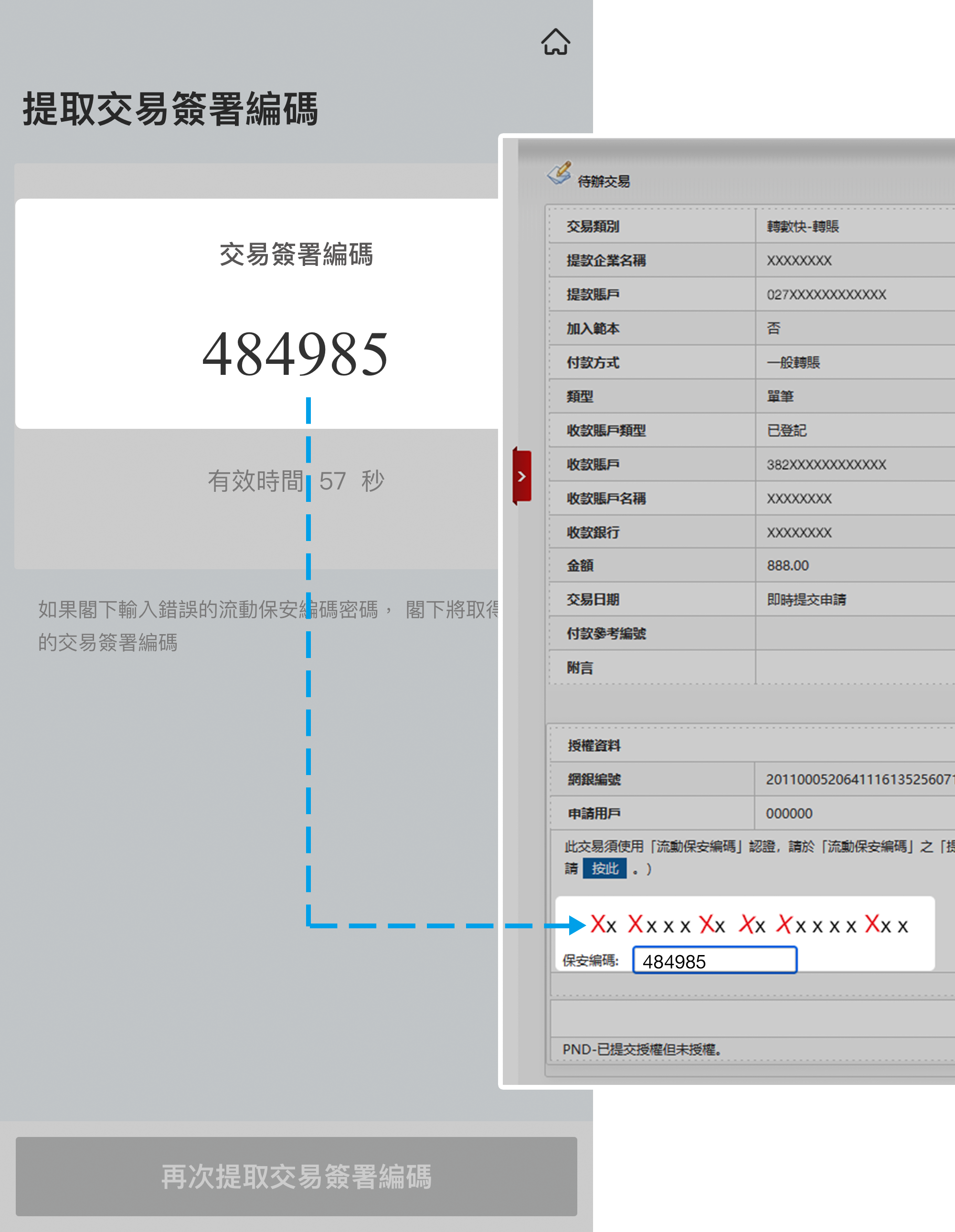Click the 授權資料 section header
955x1232 pixels.
coord(594,746)
